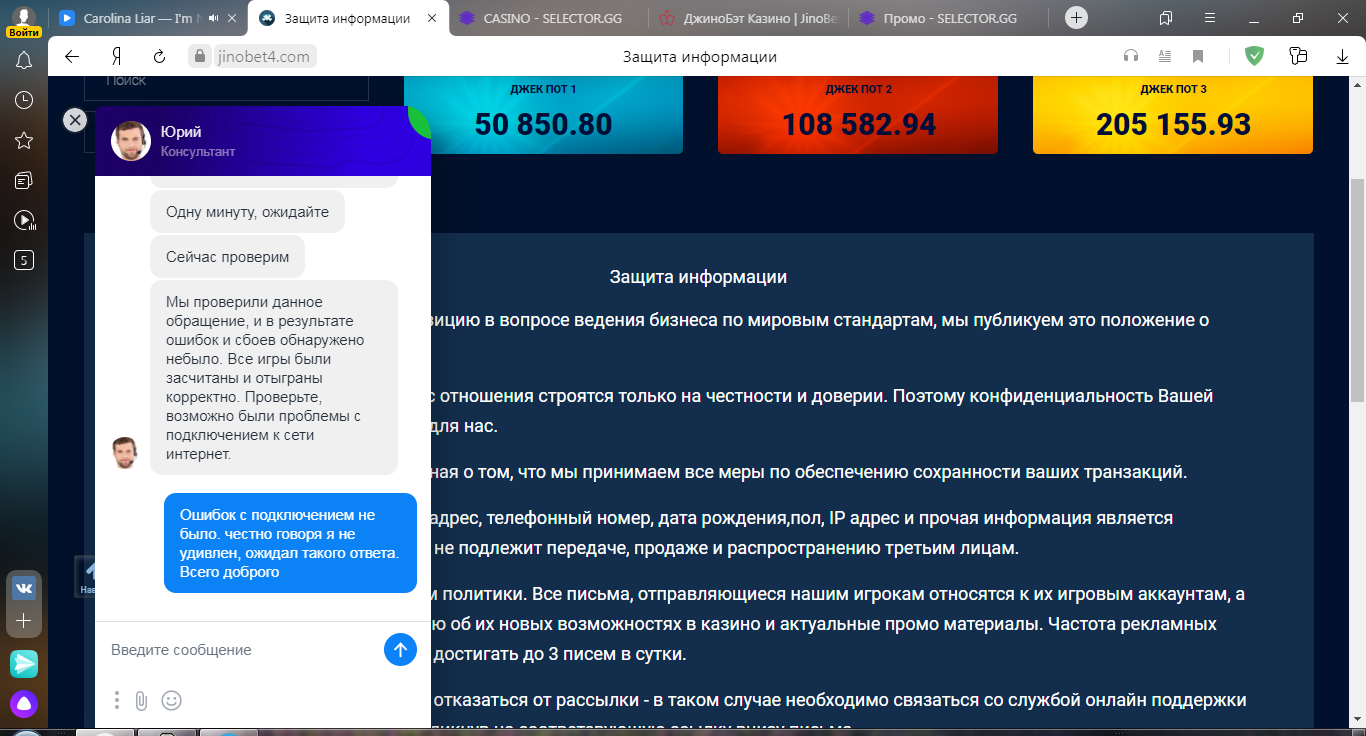
Task: Open chat options via three-dots menu
Action: click(x=116, y=701)
